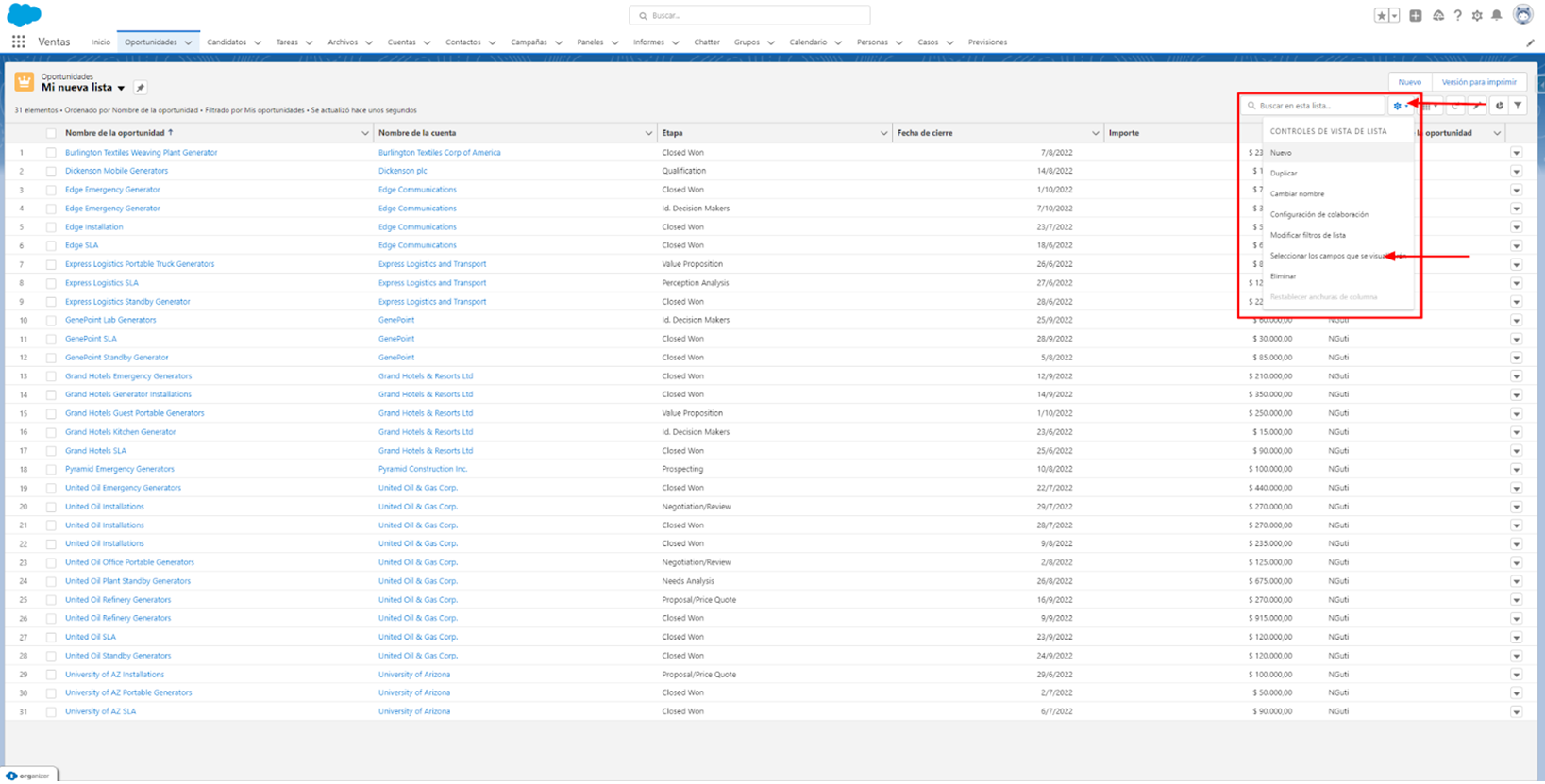Open the organizer widget at bottom-left

click(x=29, y=776)
